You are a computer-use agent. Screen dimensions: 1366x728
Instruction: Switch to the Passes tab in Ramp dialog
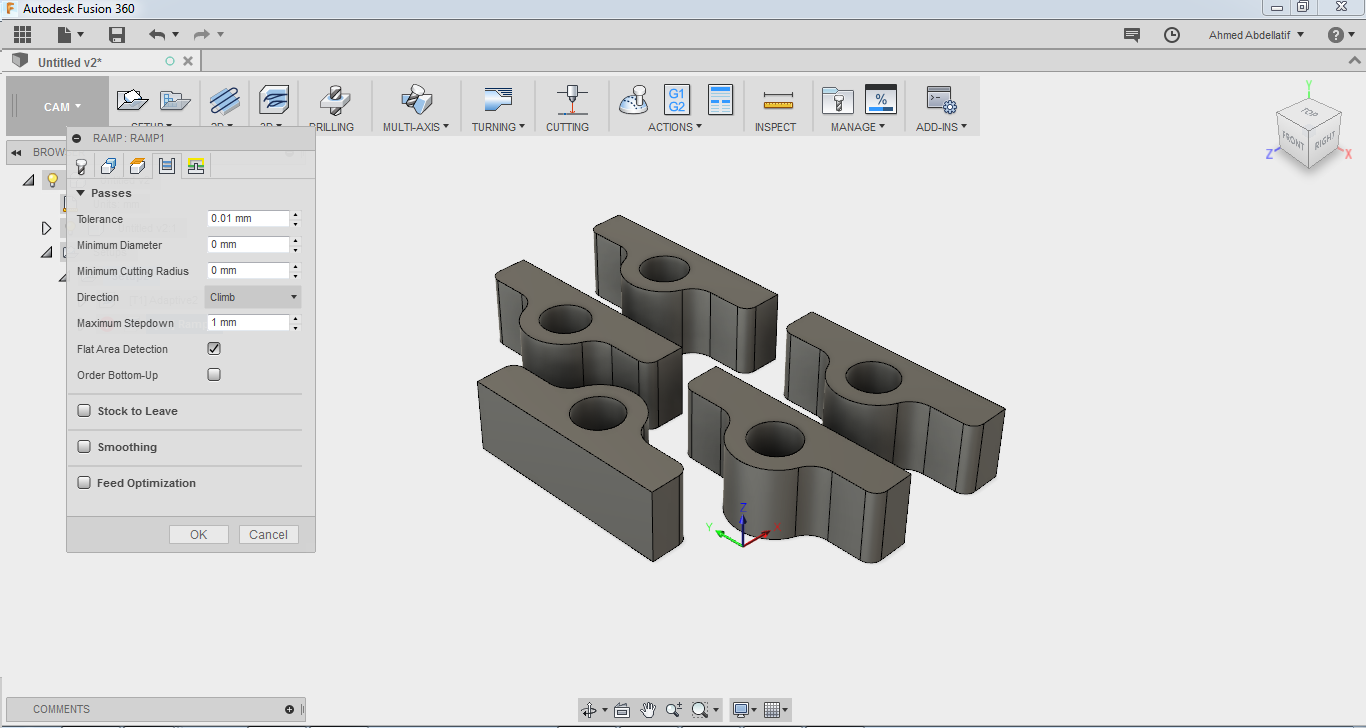click(x=167, y=166)
